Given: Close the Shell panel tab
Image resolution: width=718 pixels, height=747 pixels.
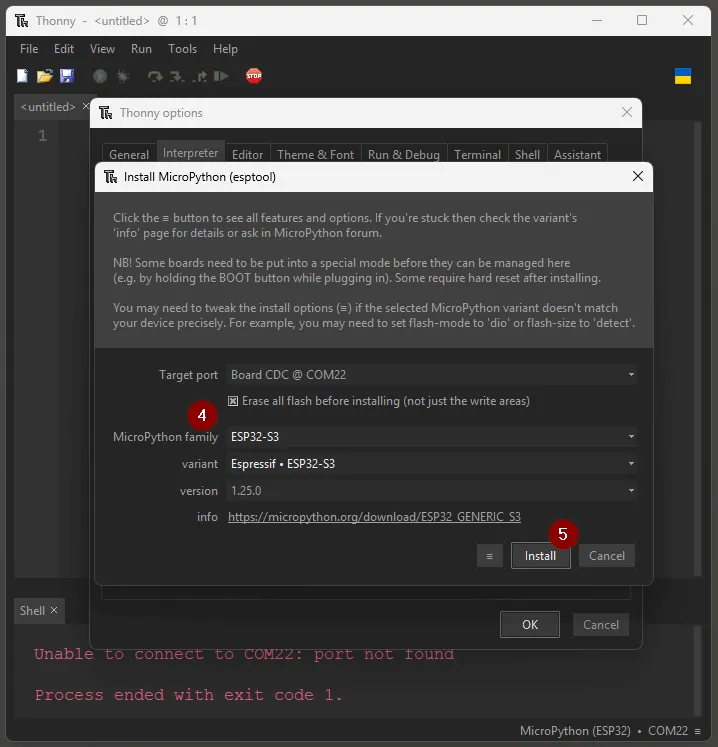Looking at the screenshot, I should (x=54, y=610).
